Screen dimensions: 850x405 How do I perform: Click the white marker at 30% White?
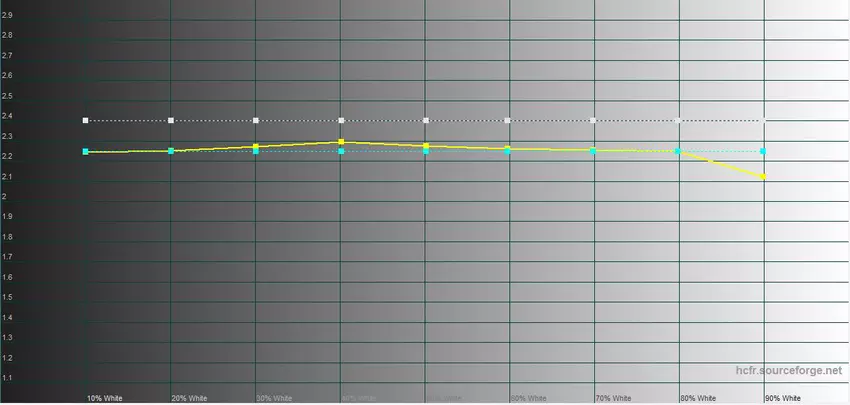[256, 120]
